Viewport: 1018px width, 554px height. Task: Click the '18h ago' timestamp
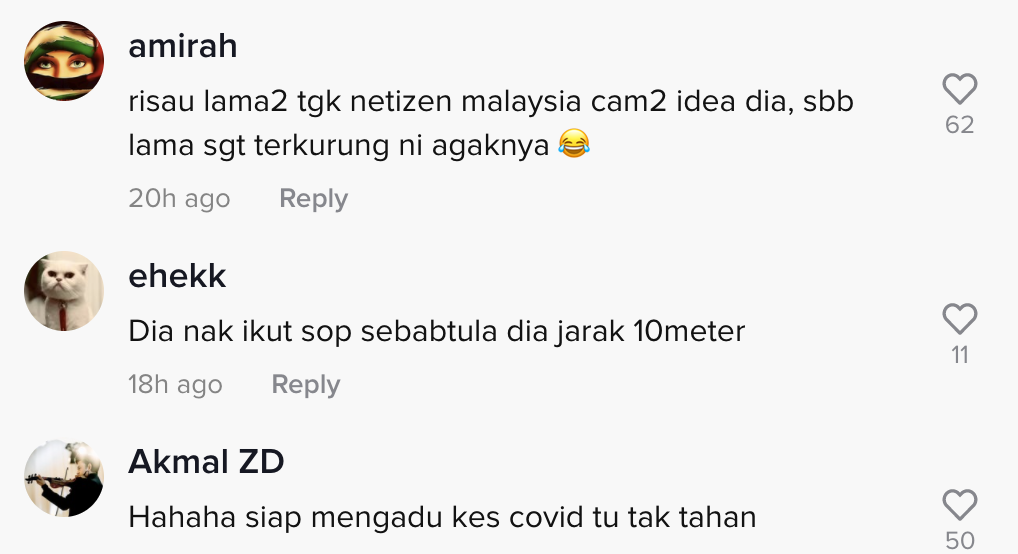[175, 384]
